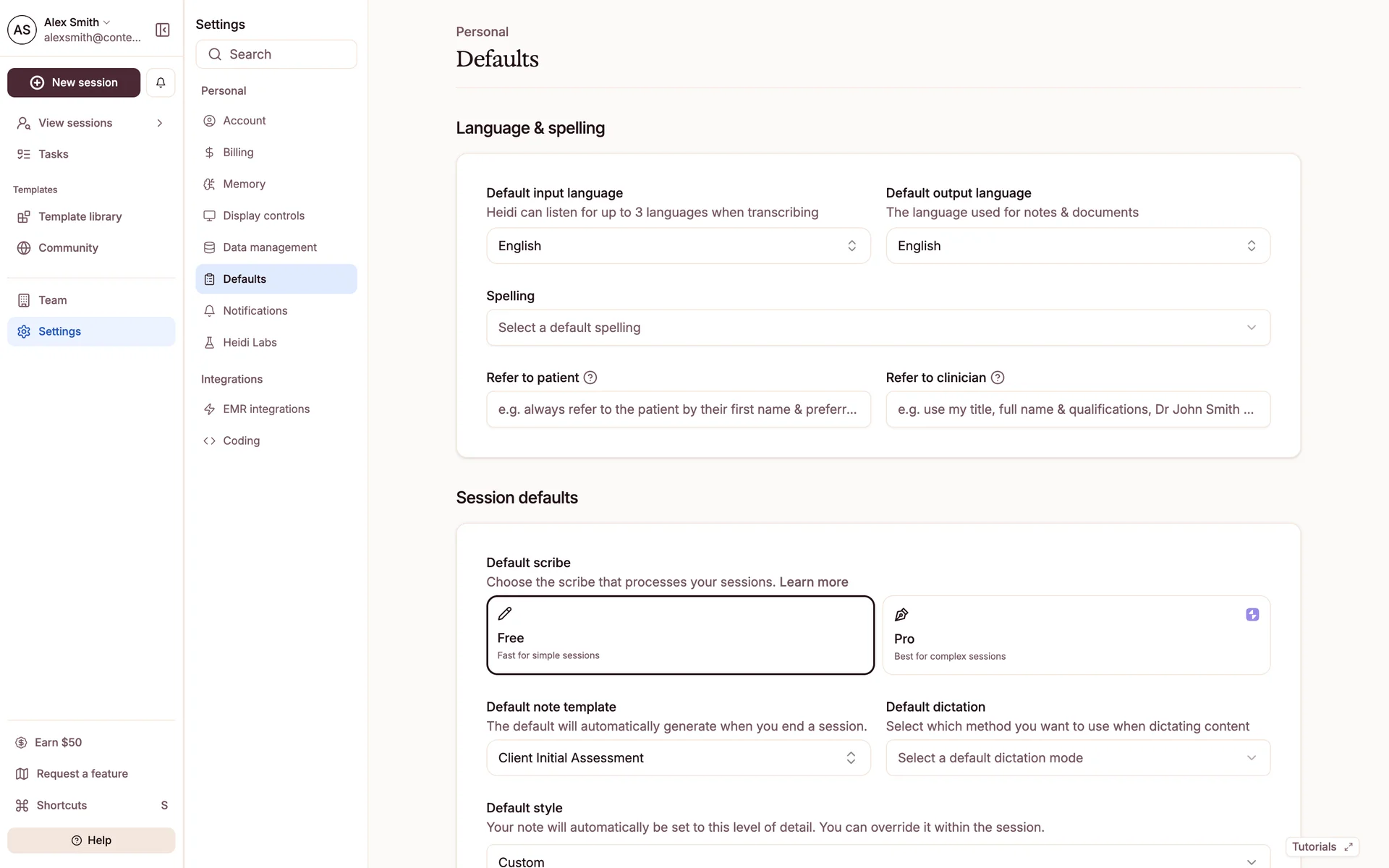Open Default dictation mode dropdown
Screen dimensions: 1389x868
tap(1077, 758)
